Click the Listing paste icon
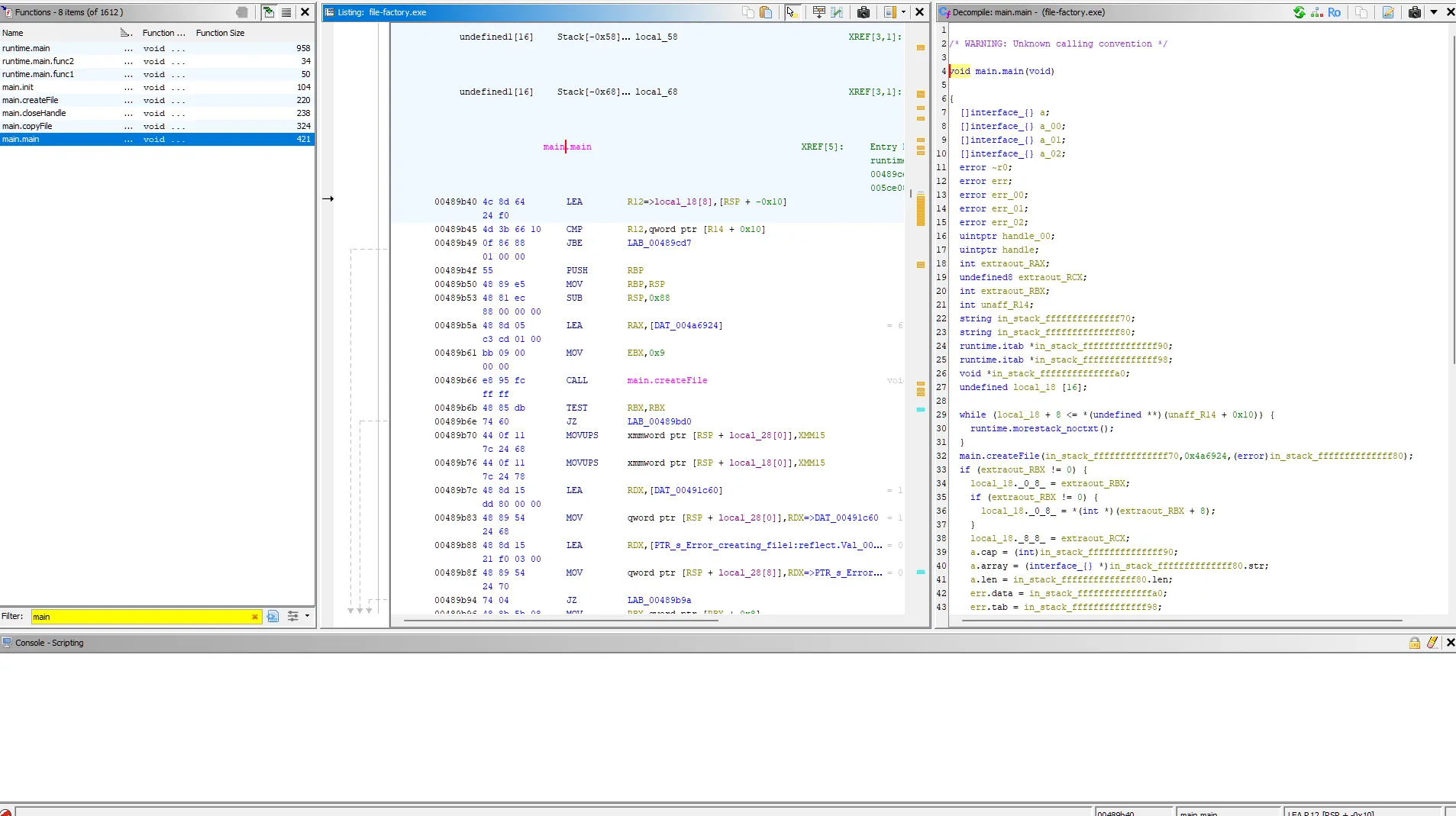This screenshot has width=1456, height=816. point(766,12)
